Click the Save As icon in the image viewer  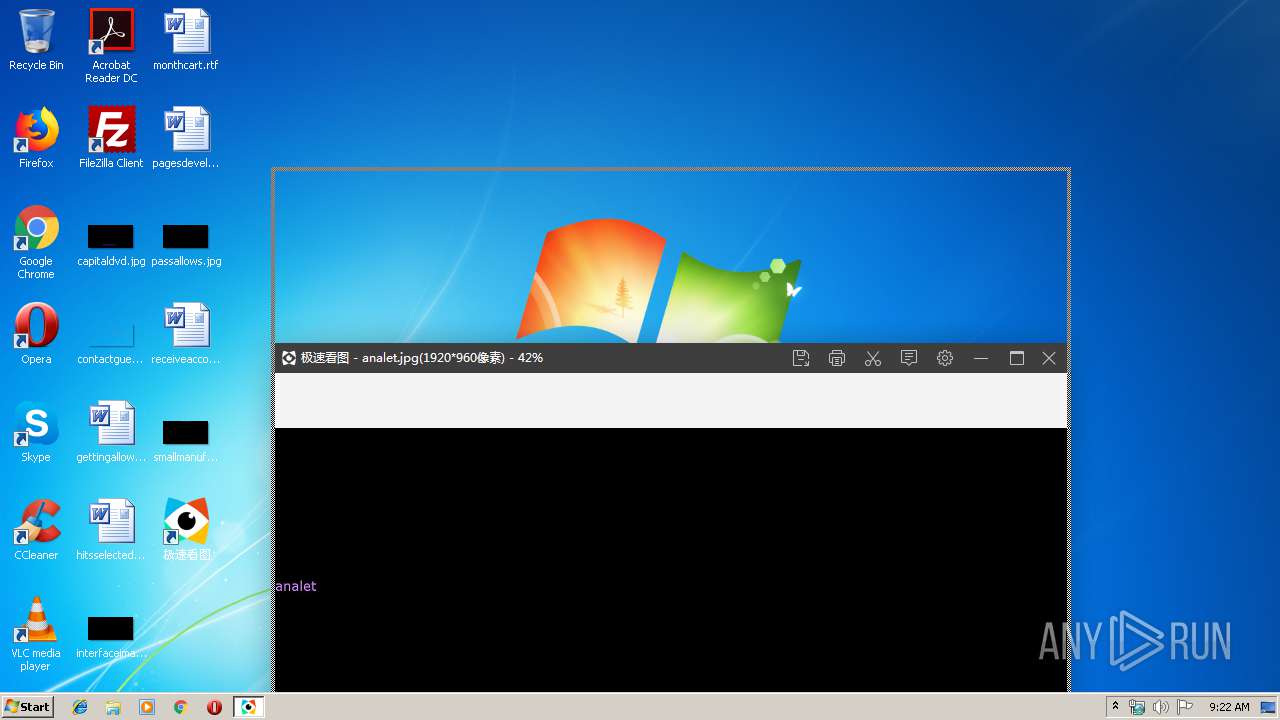(x=801, y=358)
